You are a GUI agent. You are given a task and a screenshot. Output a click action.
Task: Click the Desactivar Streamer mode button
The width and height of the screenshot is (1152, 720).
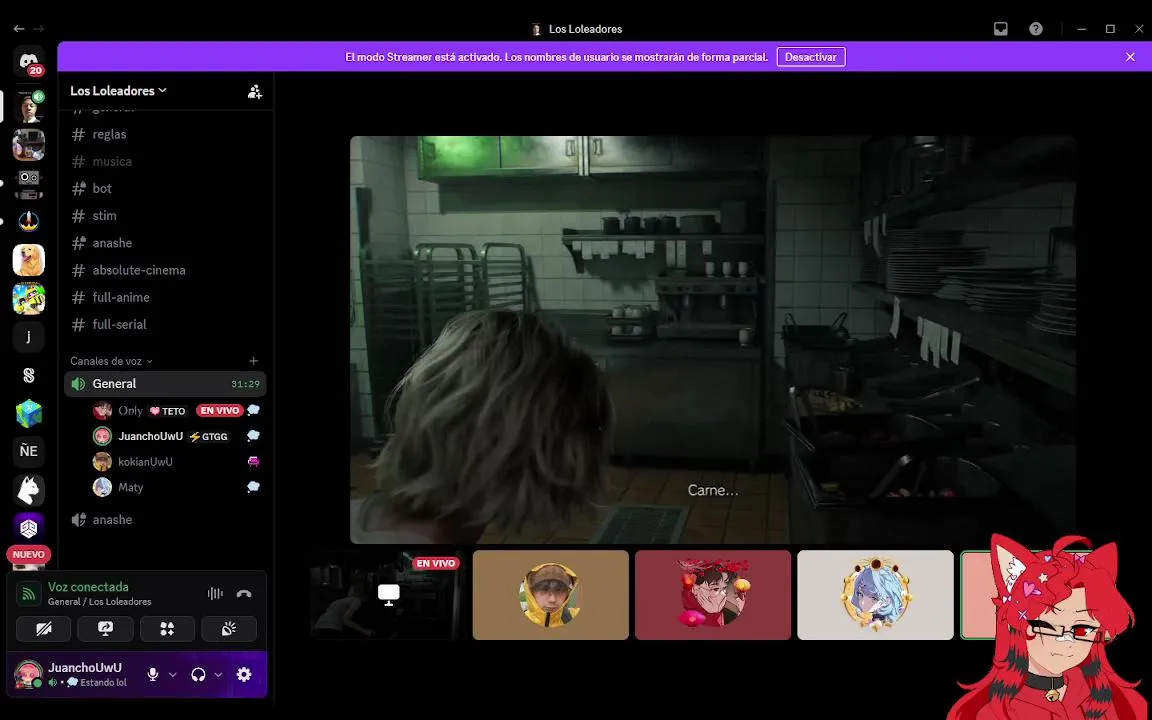[x=810, y=57]
